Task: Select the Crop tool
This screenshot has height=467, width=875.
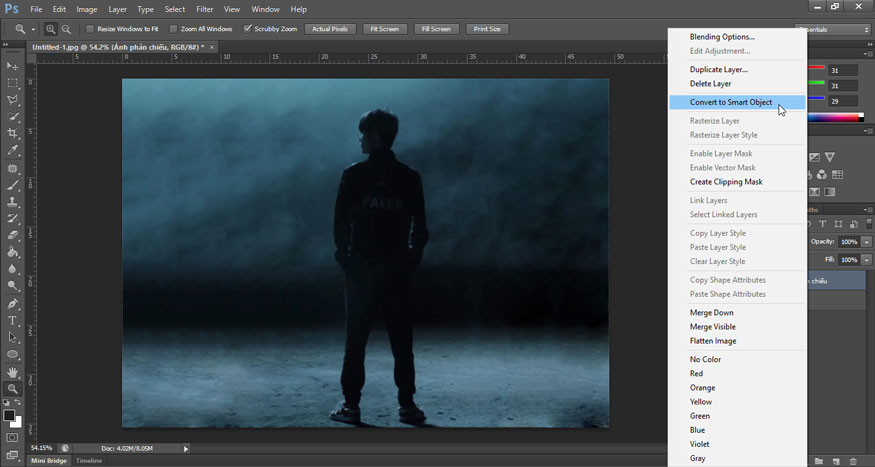Action: [12, 133]
